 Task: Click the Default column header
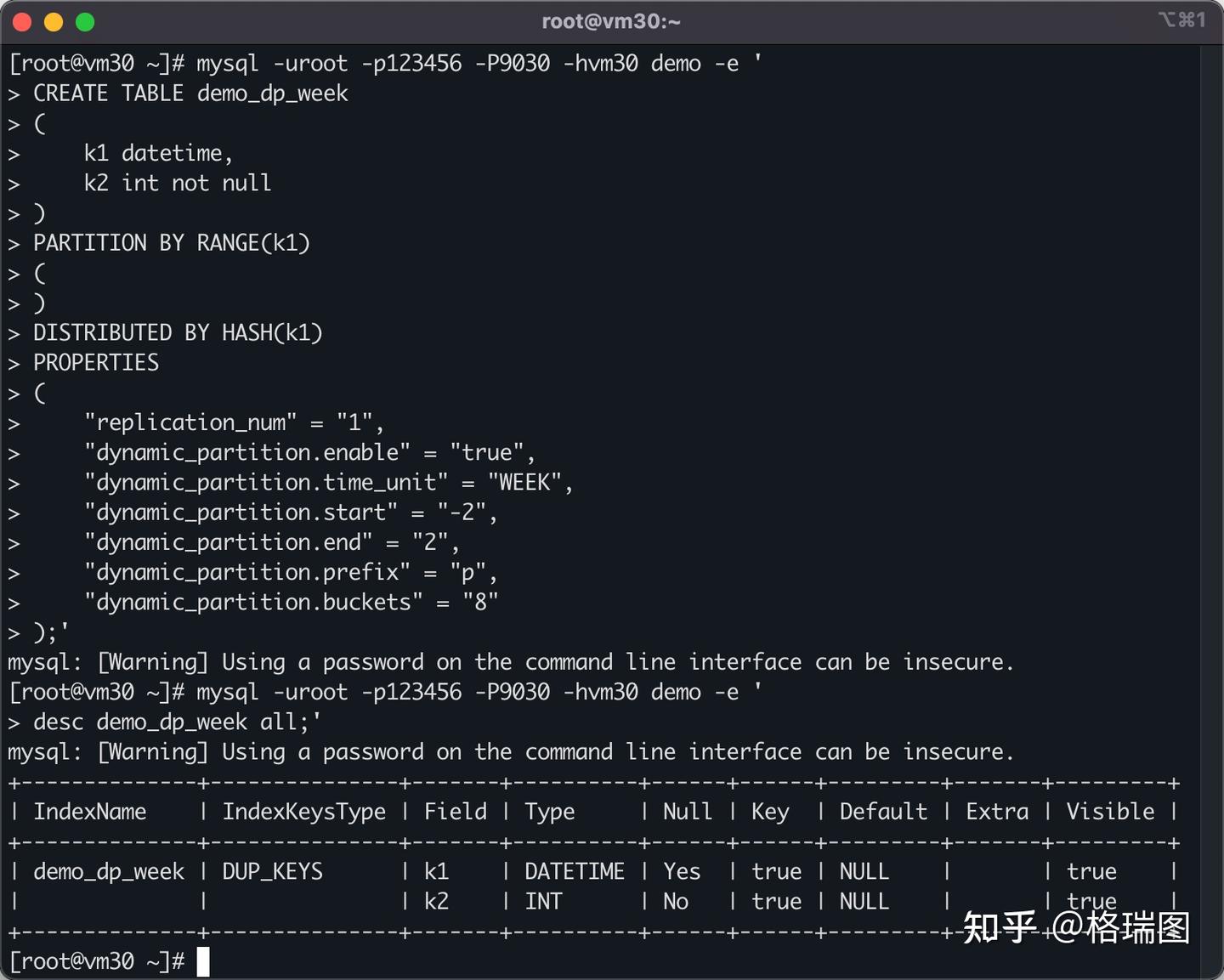click(x=883, y=812)
